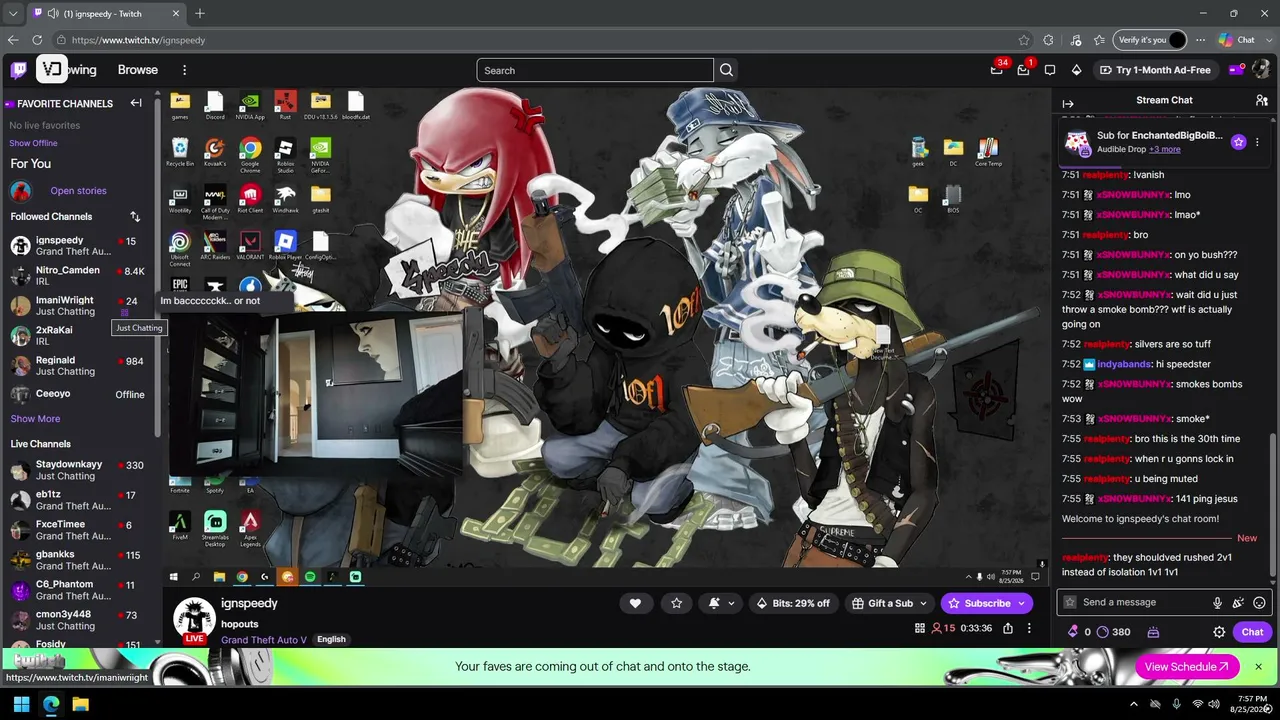This screenshot has height=720, width=1280.
Task: Open the top navigation more-options menu
Action: point(184,70)
